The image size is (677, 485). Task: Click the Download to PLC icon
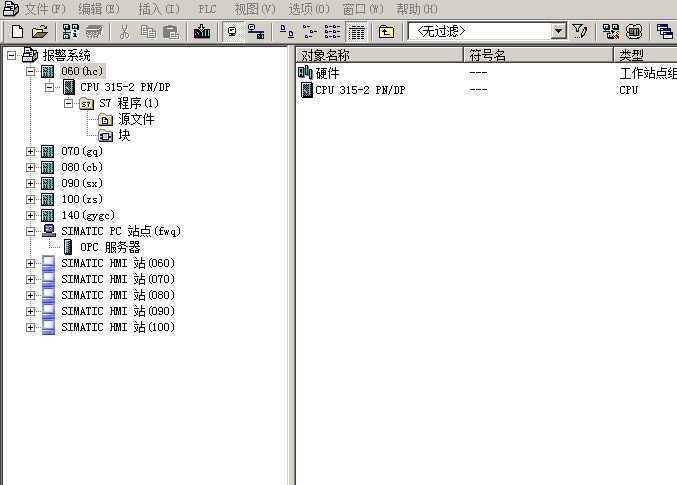point(202,32)
